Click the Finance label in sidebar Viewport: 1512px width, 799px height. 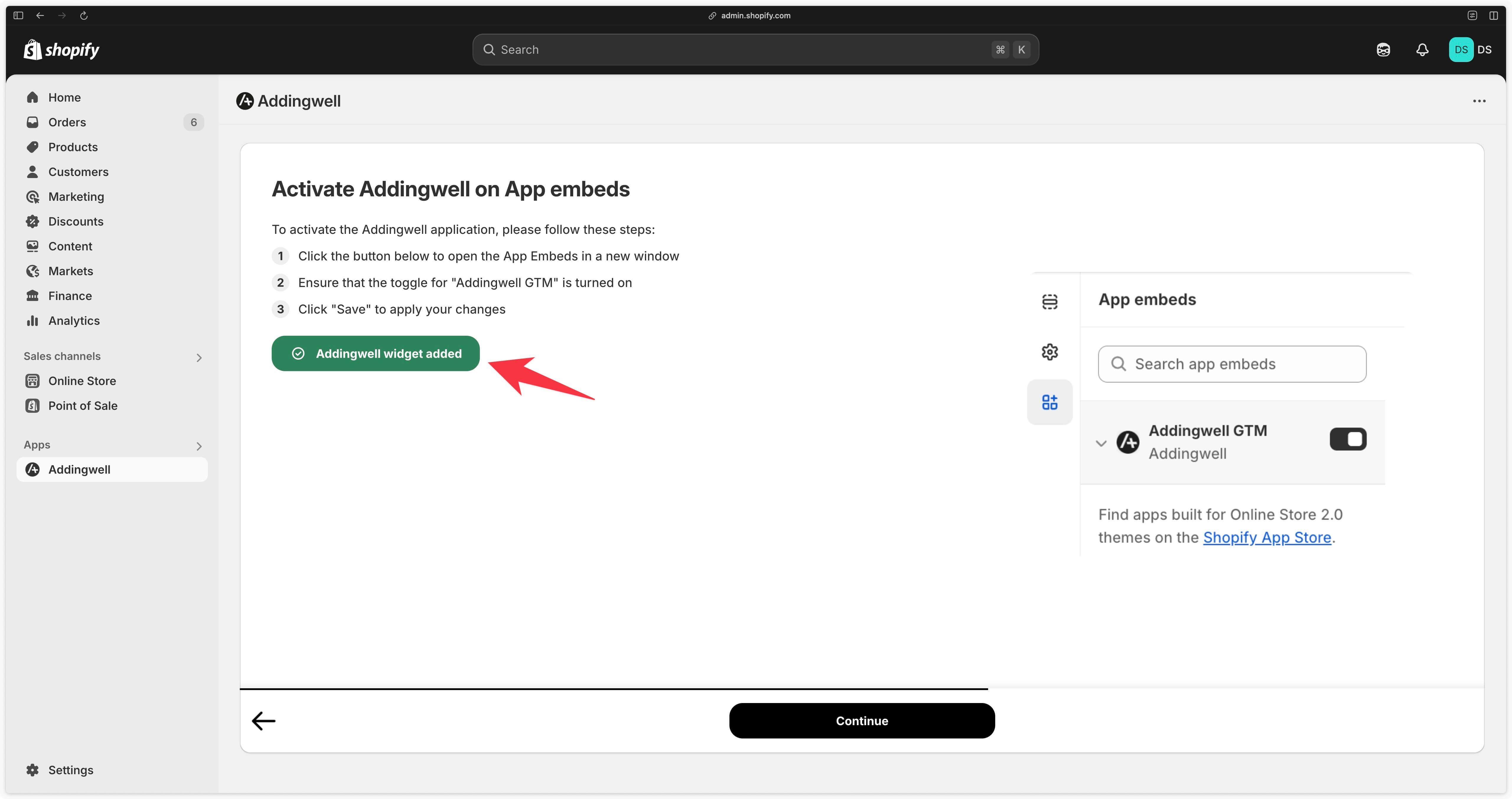point(70,296)
